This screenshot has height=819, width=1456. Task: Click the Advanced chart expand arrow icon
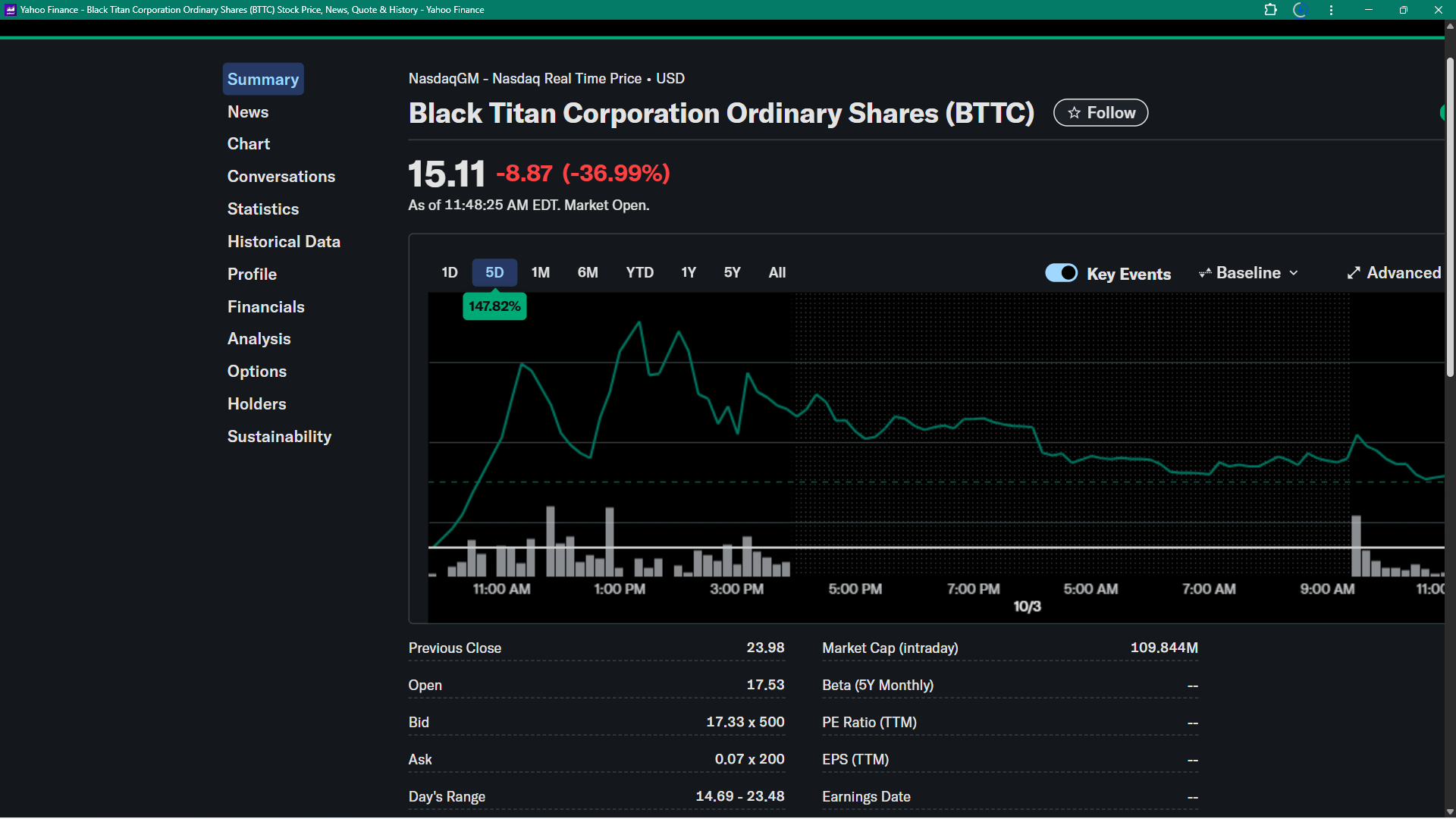1354,273
